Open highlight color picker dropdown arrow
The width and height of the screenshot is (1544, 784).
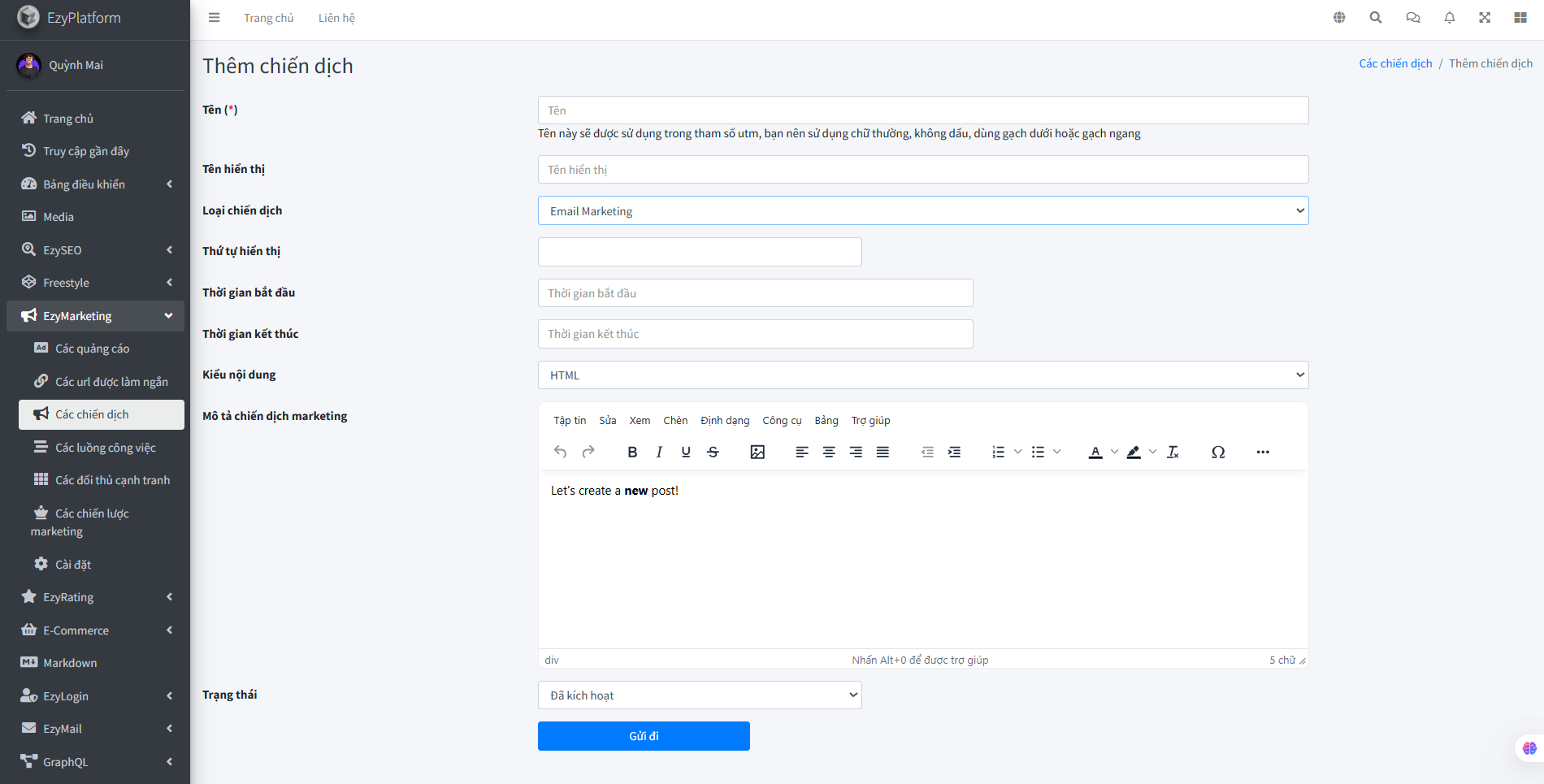coord(1152,452)
